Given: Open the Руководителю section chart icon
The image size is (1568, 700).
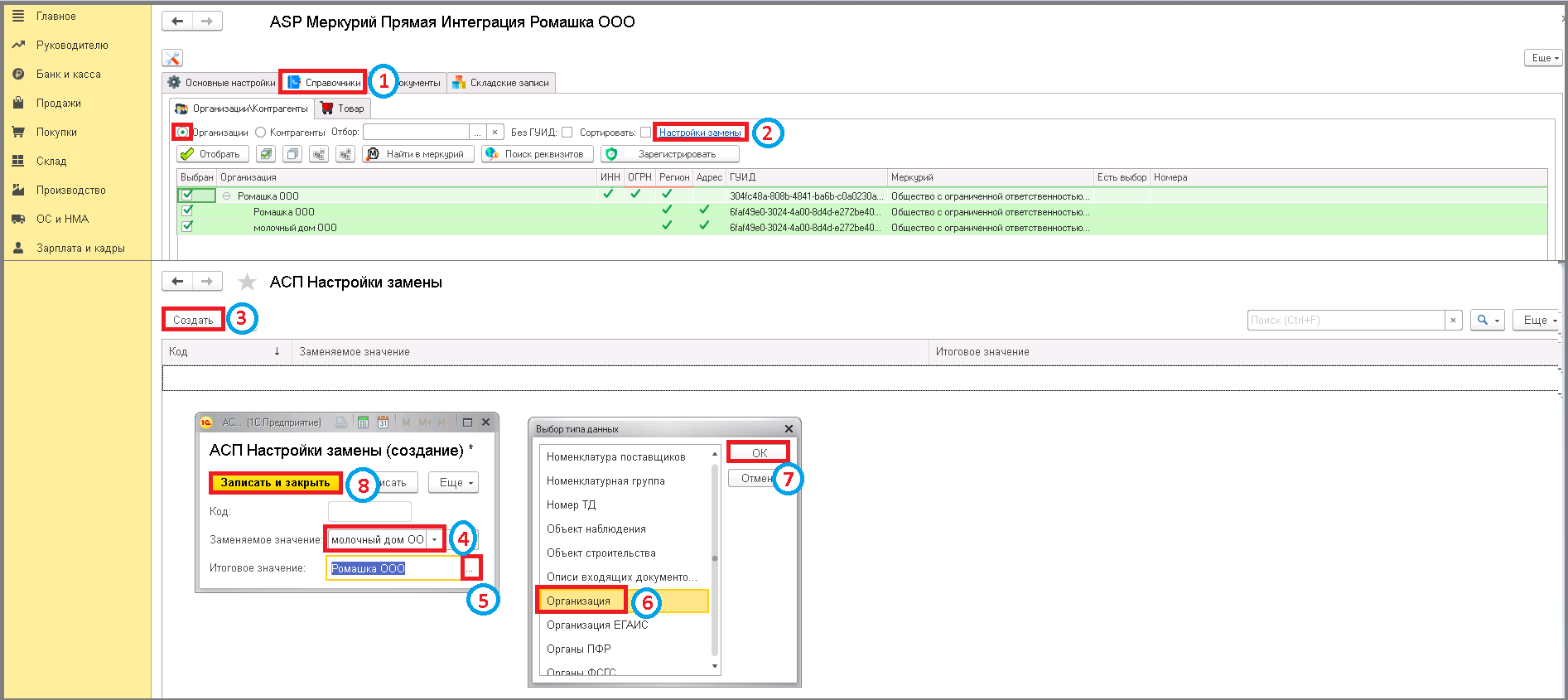Looking at the screenshot, I should click(18, 45).
